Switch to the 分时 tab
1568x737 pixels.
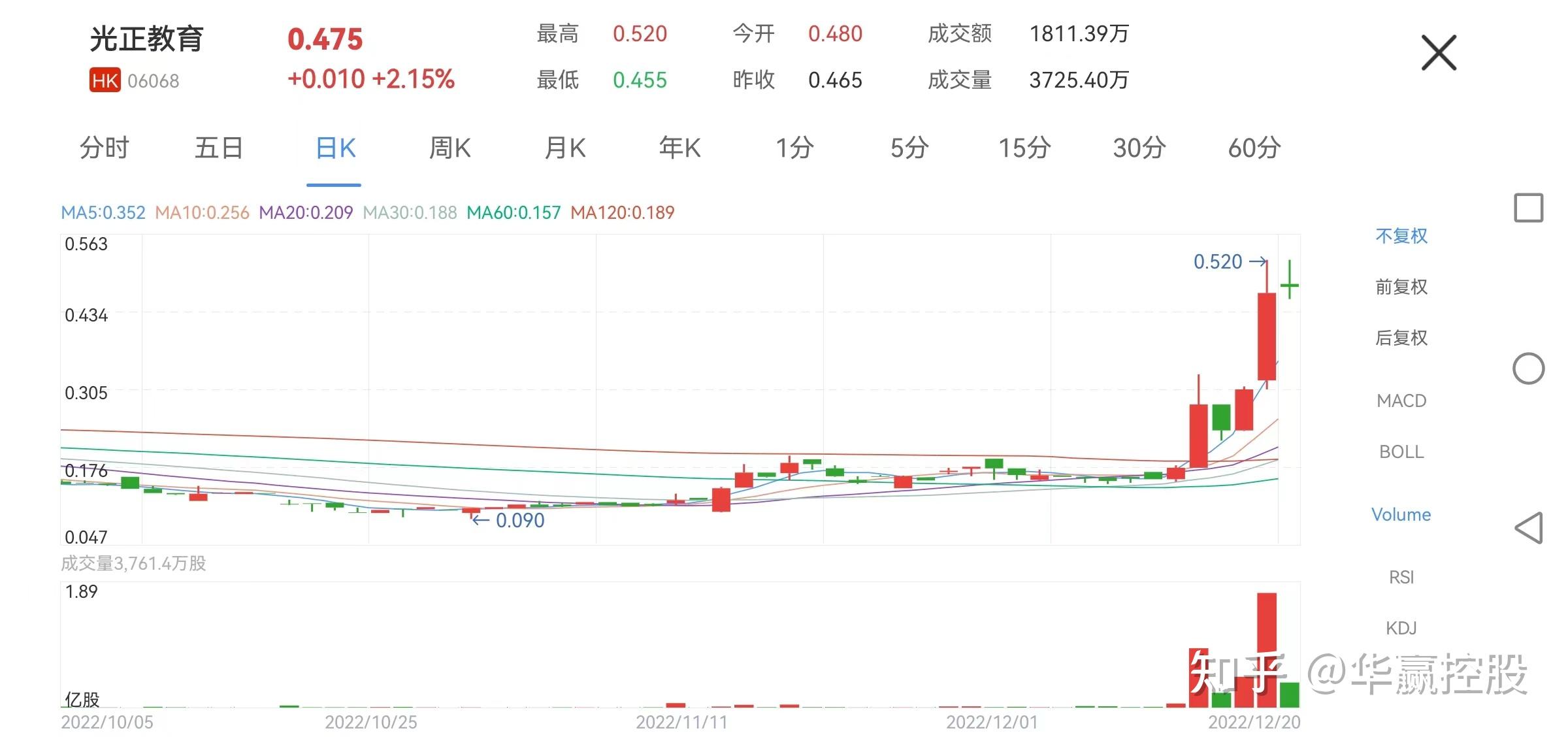click(105, 148)
